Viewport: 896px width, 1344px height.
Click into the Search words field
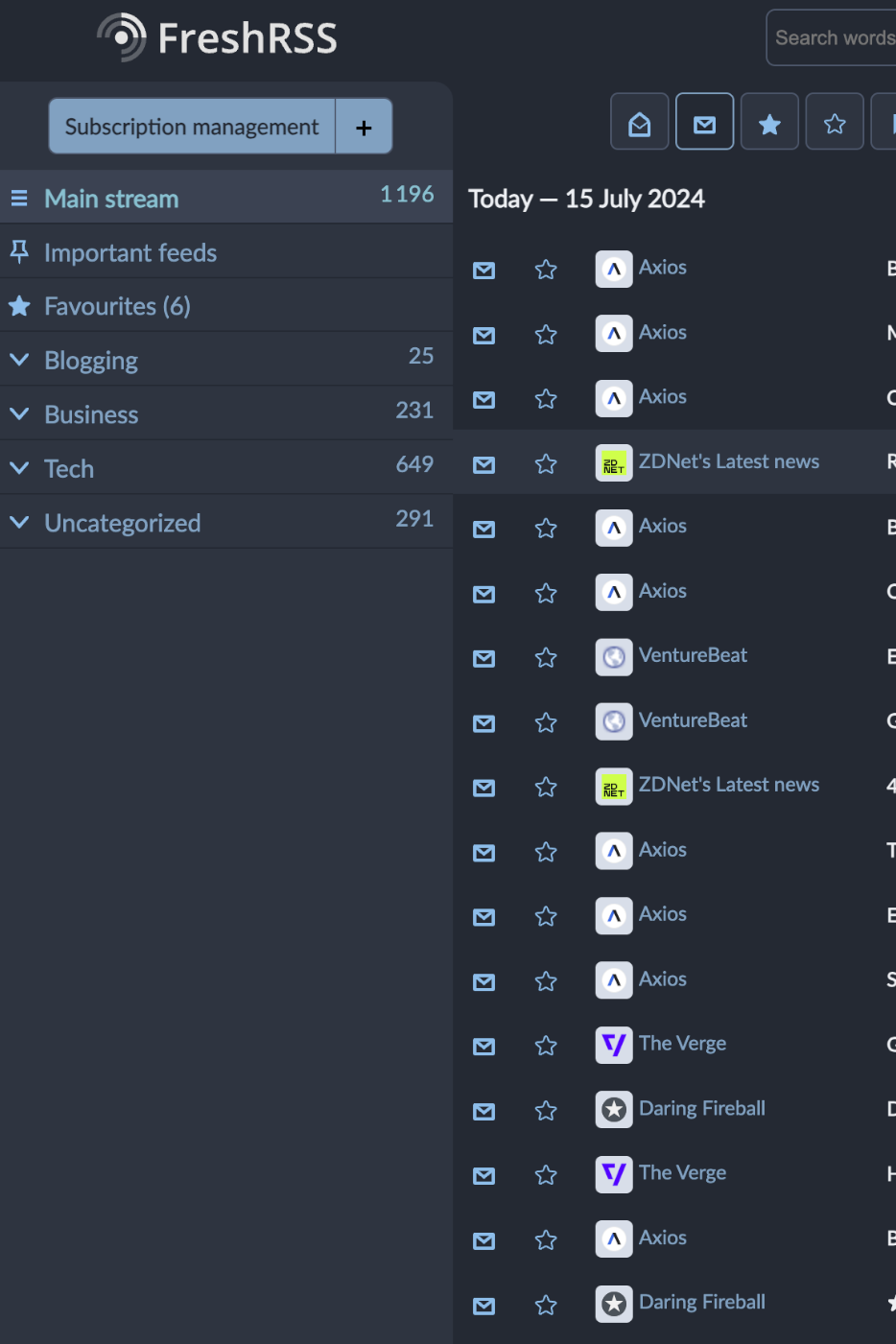[x=831, y=37]
